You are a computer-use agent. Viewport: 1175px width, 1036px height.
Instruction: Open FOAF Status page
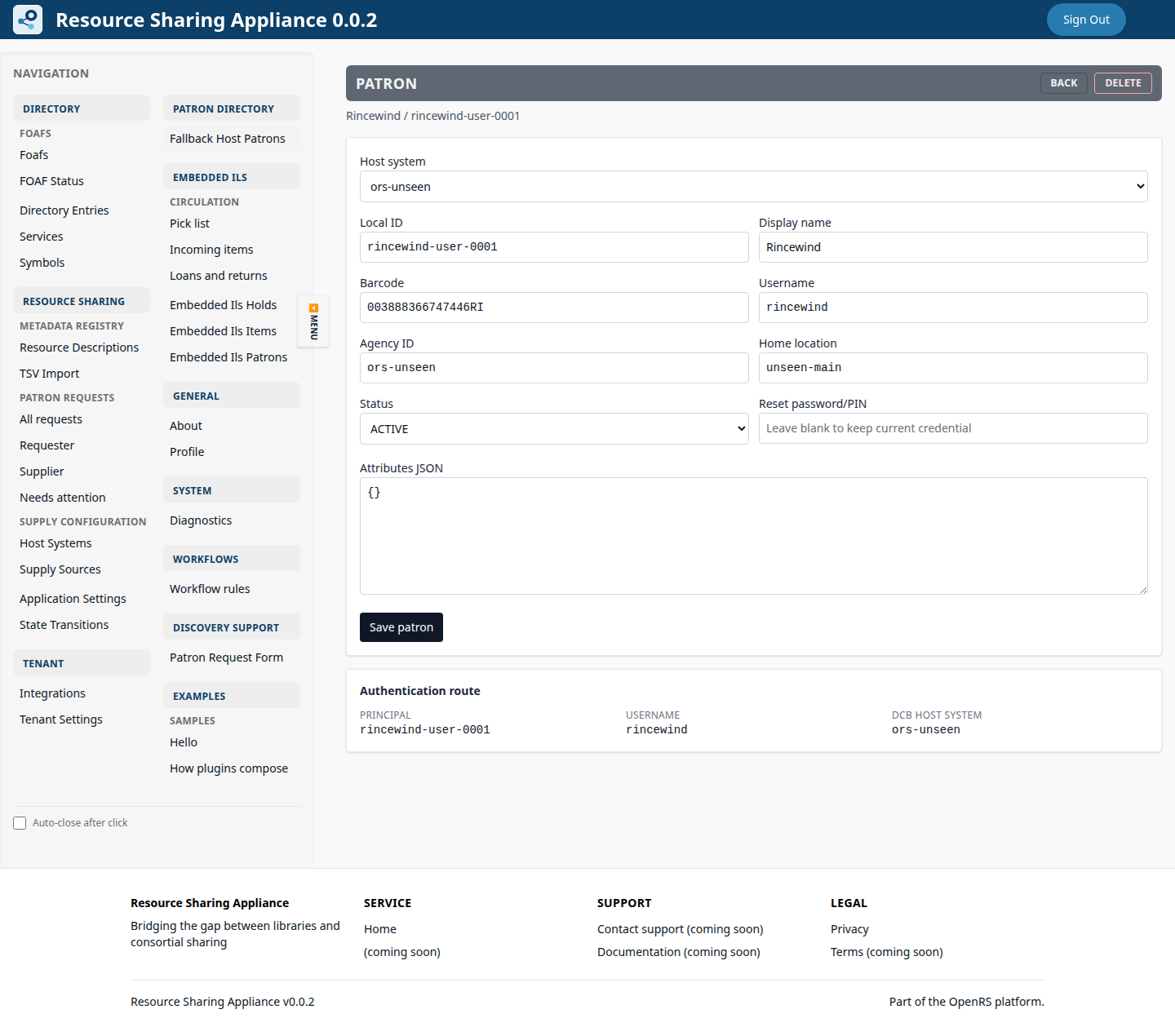[51, 181]
